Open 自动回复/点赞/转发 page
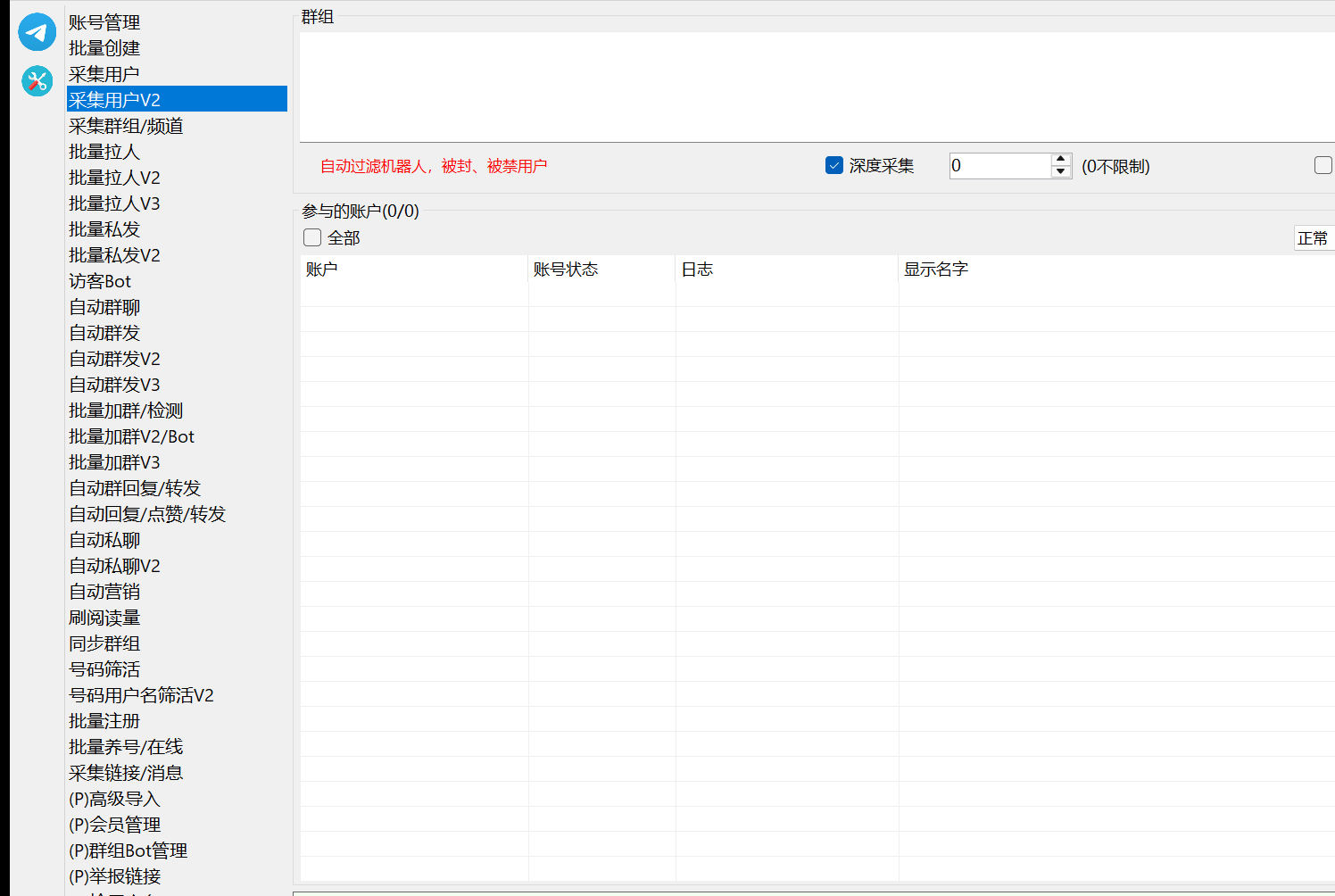 click(177, 514)
